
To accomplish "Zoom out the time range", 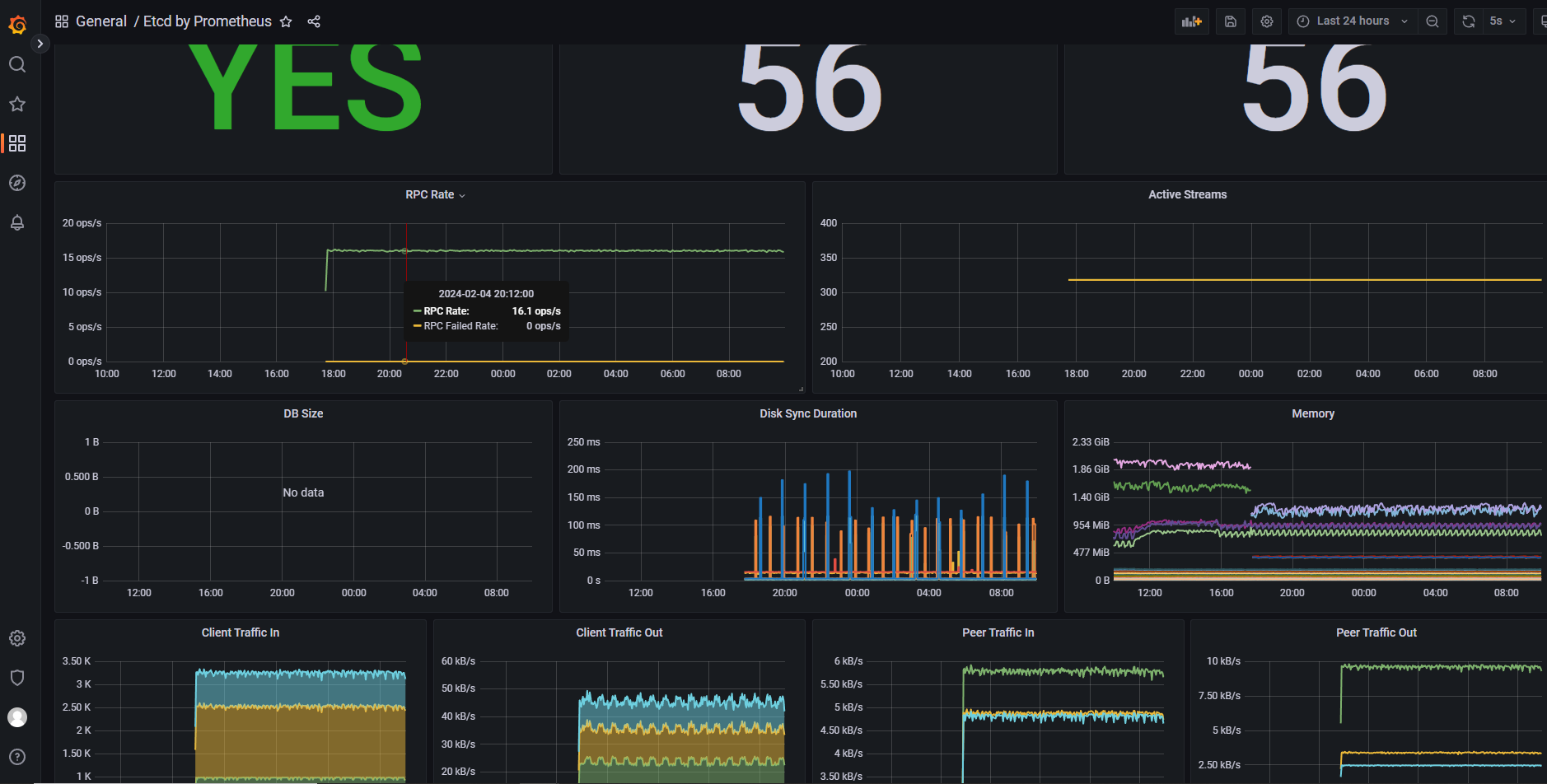I will coord(1432,21).
